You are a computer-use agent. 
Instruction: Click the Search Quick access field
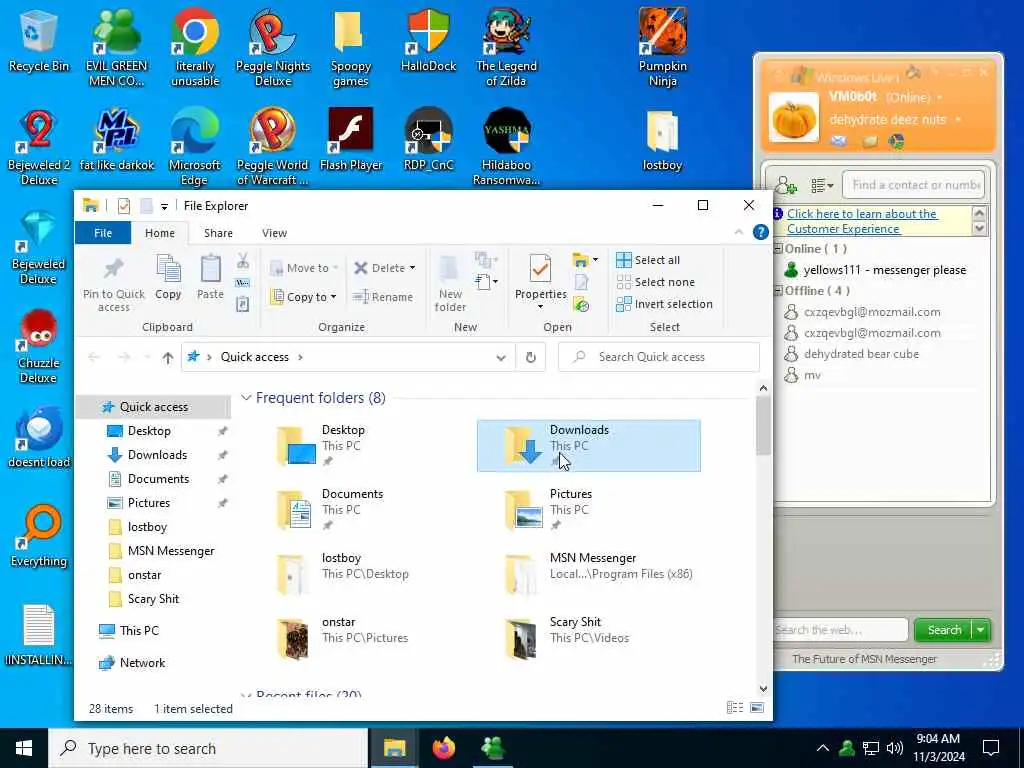click(659, 357)
